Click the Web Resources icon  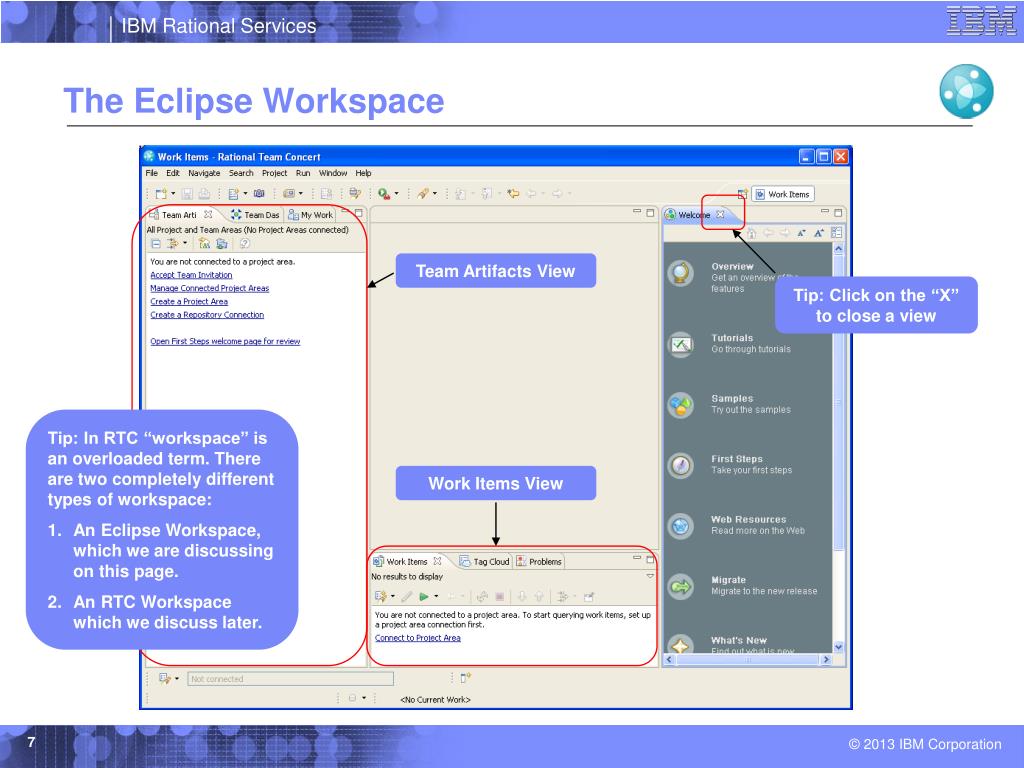click(x=680, y=526)
